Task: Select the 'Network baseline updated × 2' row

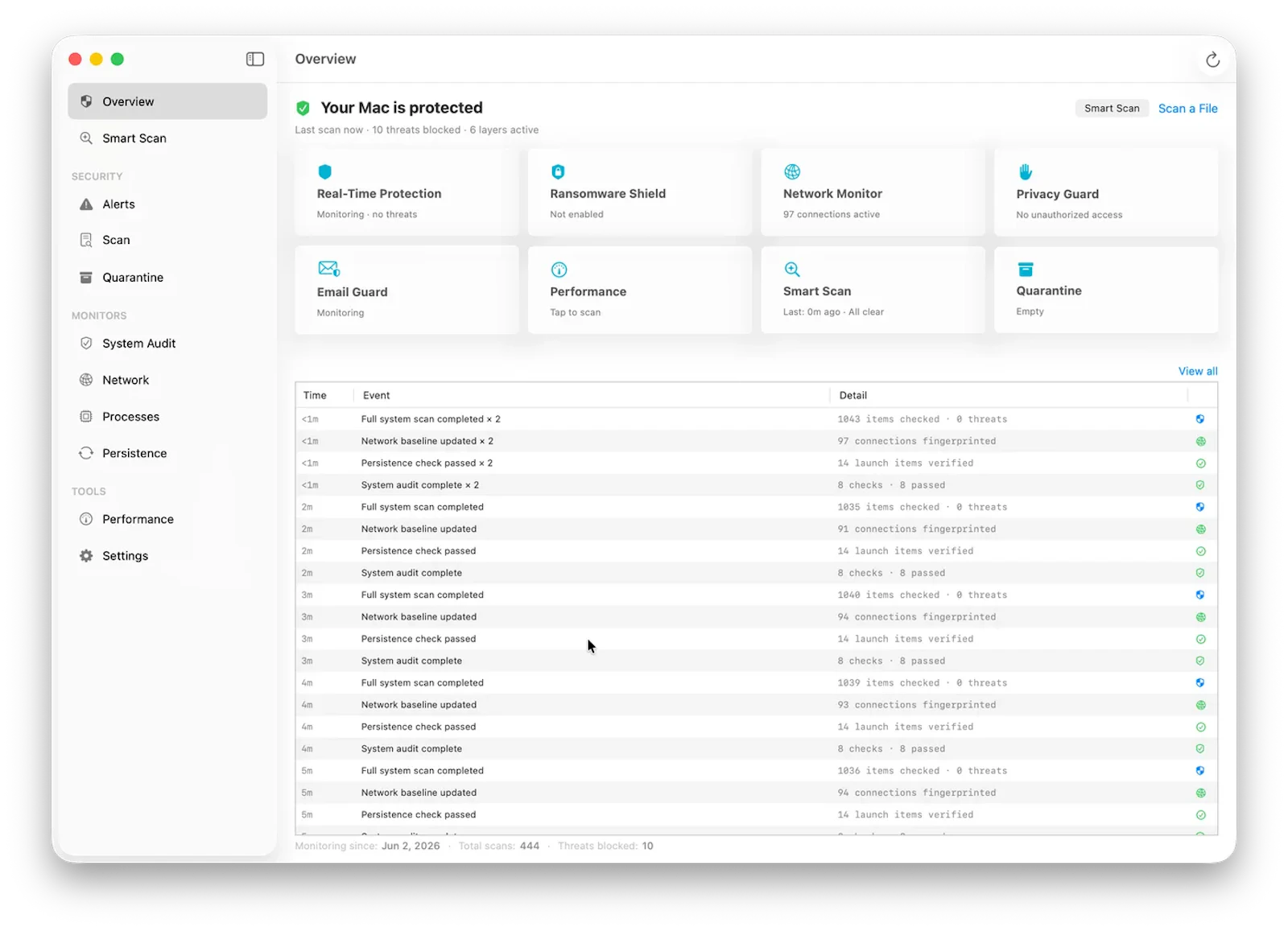Action: (756, 441)
